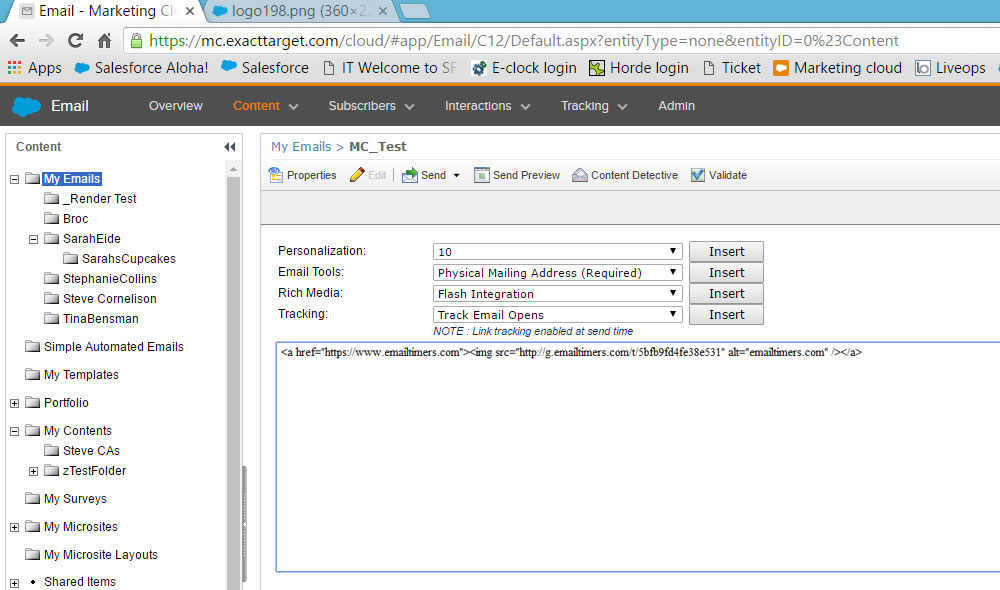
Task: Expand the My Microsites folder
Action: tap(15, 527)
